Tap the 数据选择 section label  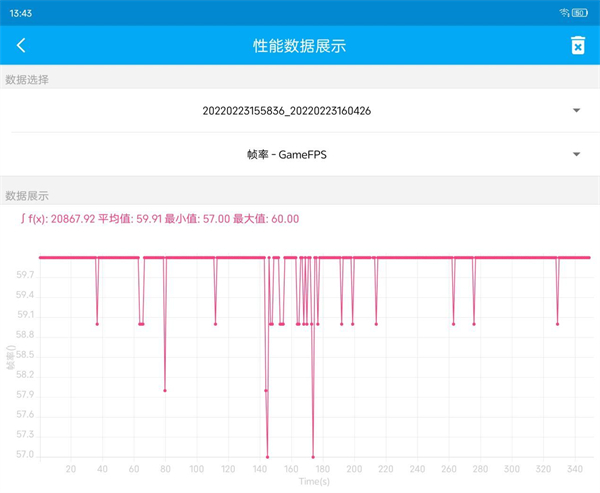[27, 79]
